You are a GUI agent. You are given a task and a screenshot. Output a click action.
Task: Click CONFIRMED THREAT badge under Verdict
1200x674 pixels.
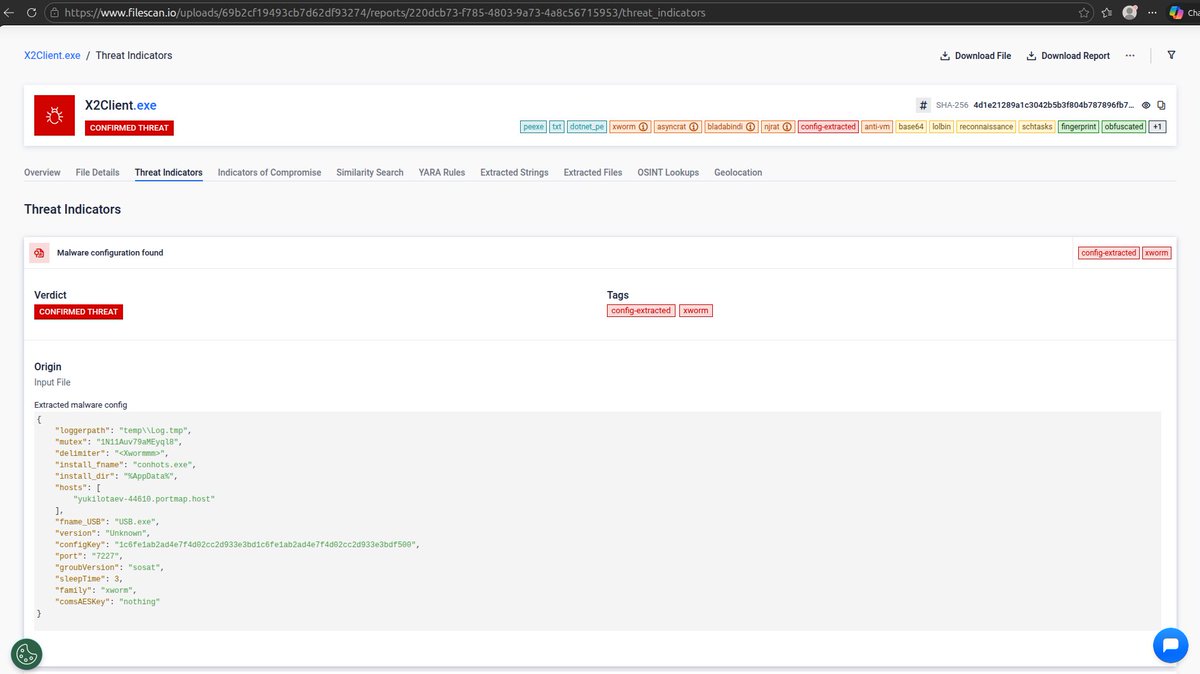(x=79, y=312)
